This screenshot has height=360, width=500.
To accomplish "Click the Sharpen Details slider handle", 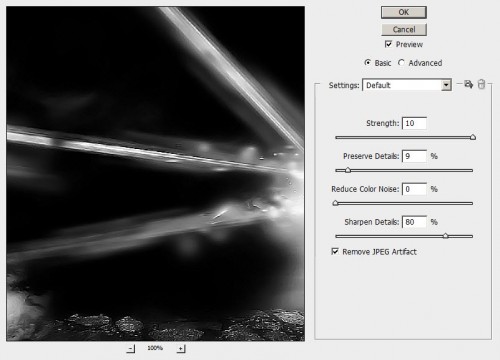I will pyautogui.click(x=446, y=236).
